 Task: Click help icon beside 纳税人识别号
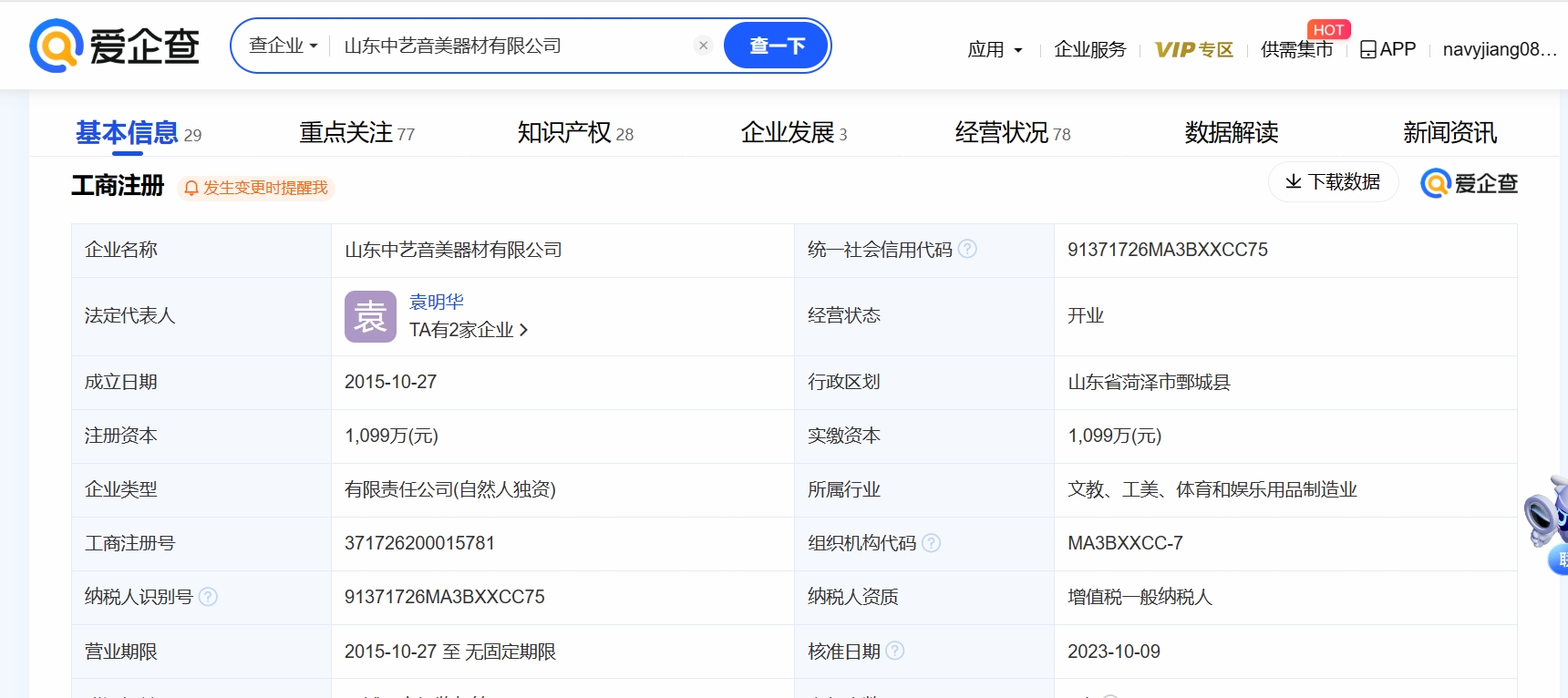pos(208,597)
